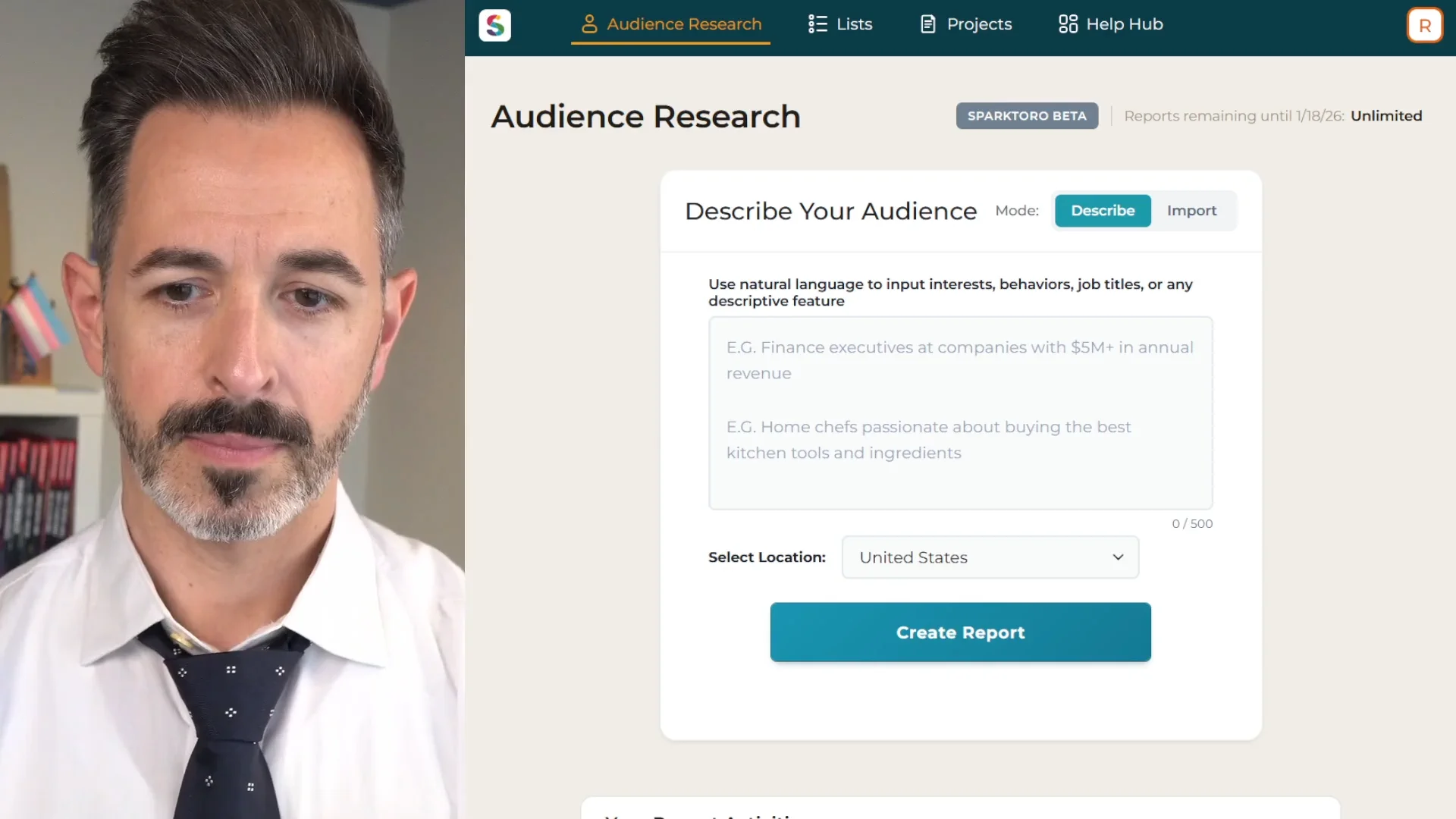This screenshot has height=819, width=1456.
Task: Go to the Audience Research tab
Action: 683,24
